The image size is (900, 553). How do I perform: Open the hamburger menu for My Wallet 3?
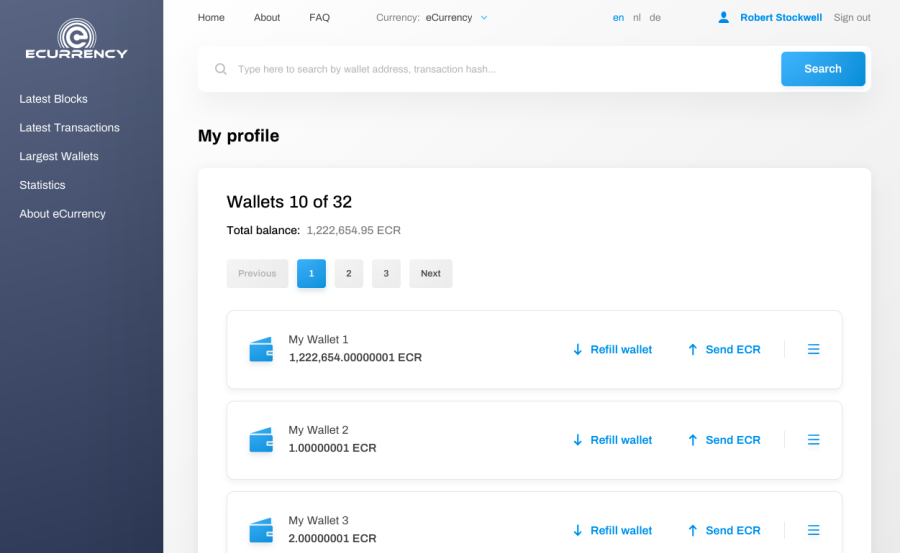point(813,530)
